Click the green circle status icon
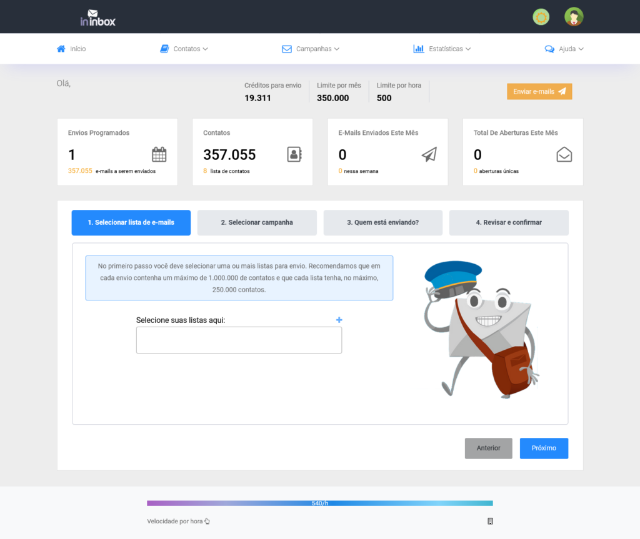The image size is (640, 539). 541,16
